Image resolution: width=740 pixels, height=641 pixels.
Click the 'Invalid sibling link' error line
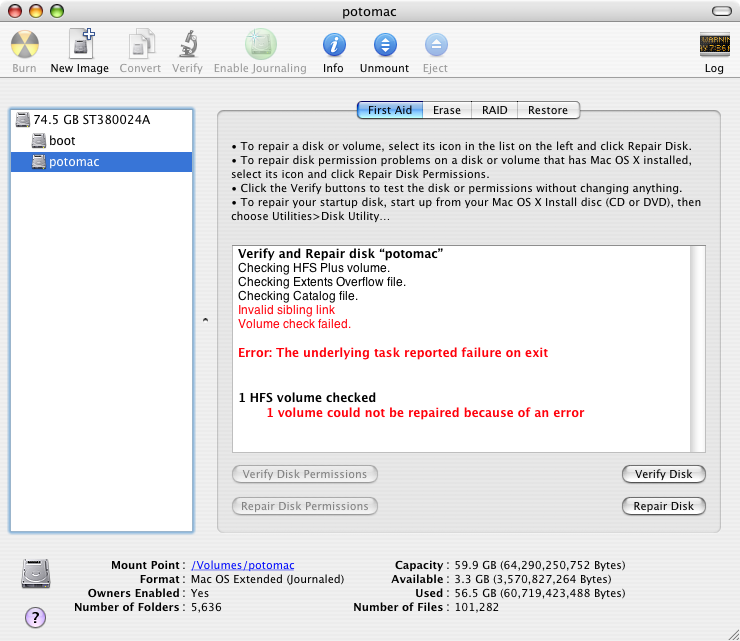tap(286, 310)
